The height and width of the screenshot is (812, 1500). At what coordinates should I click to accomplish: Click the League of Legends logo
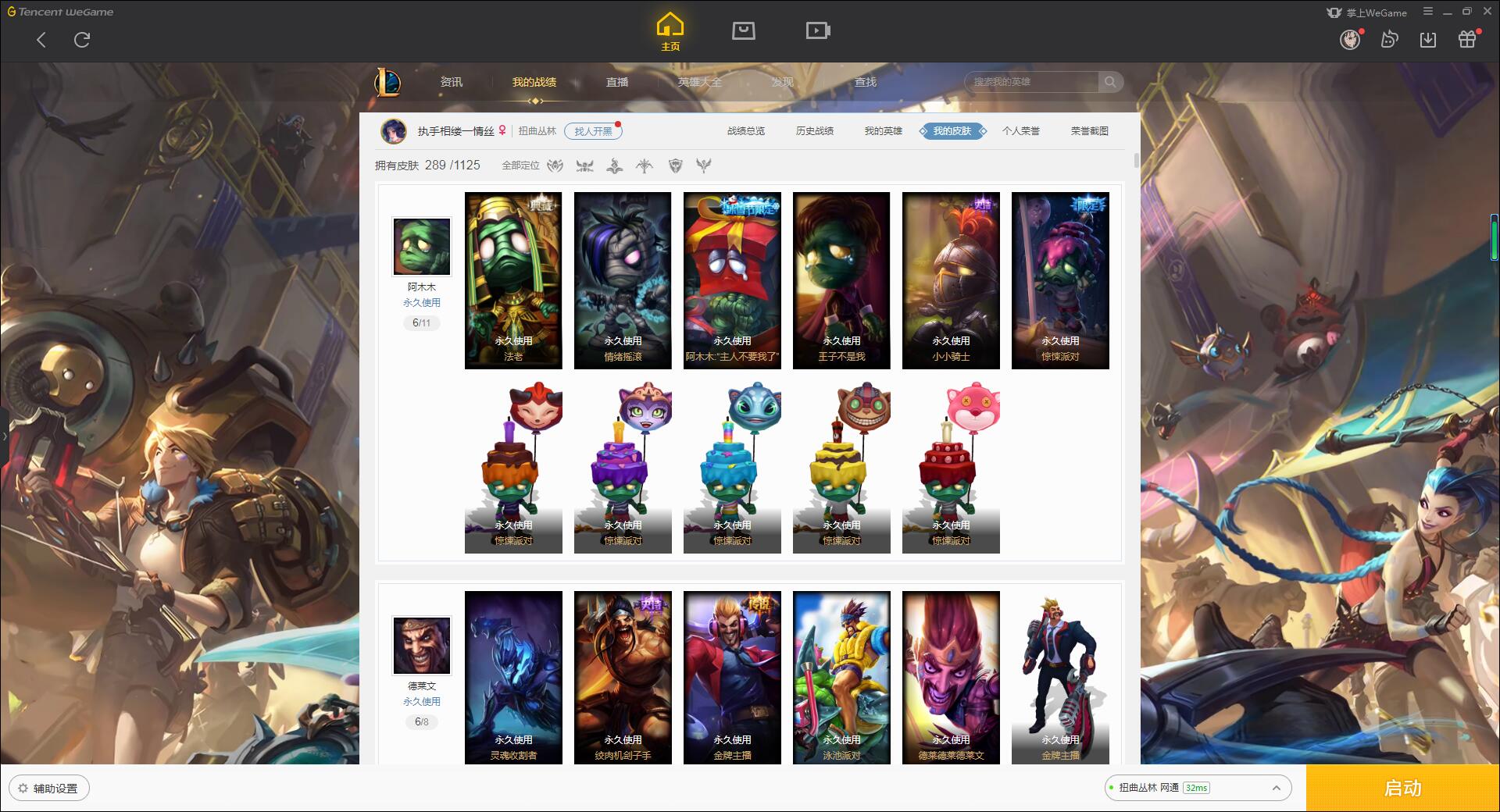388,82
